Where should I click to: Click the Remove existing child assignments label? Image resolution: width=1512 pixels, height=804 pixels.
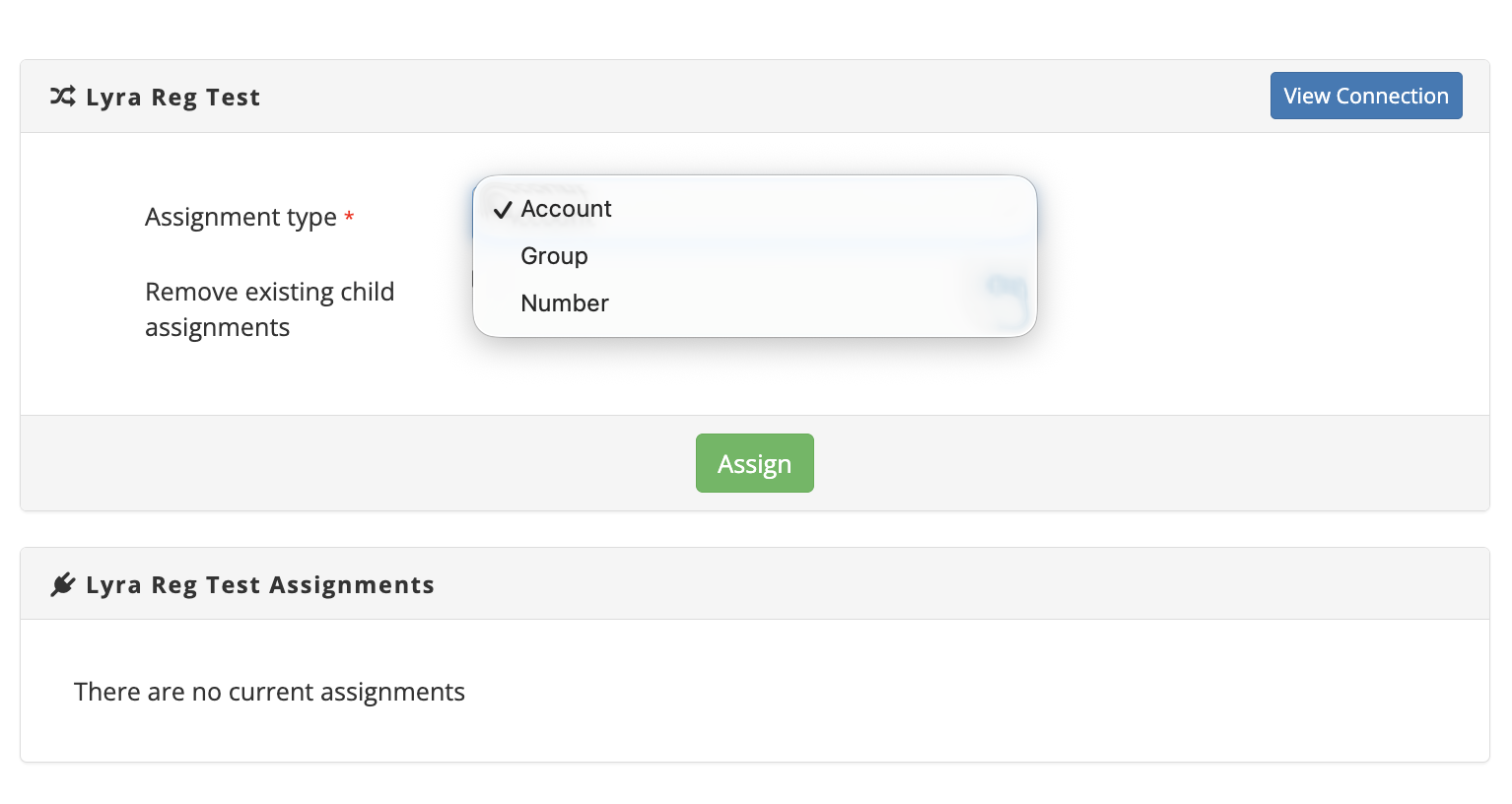pos(269,309)
